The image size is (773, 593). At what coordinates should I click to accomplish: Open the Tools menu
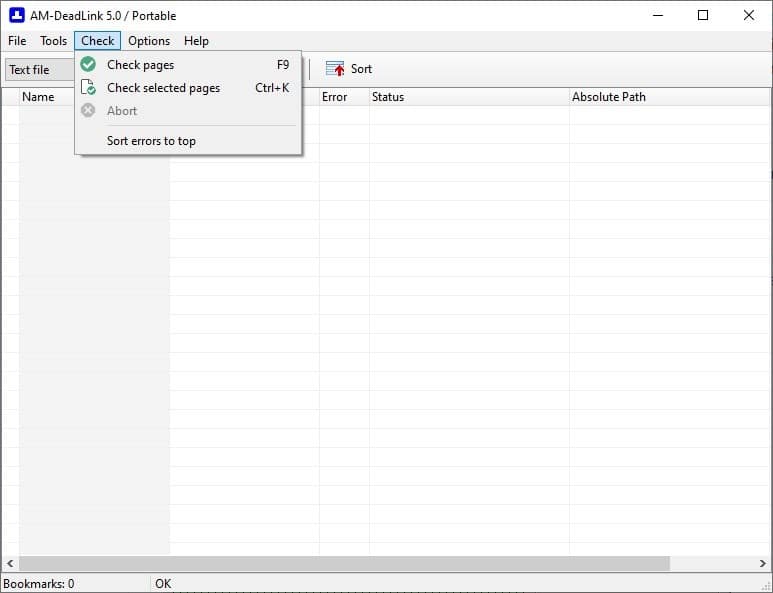point(53,41)
